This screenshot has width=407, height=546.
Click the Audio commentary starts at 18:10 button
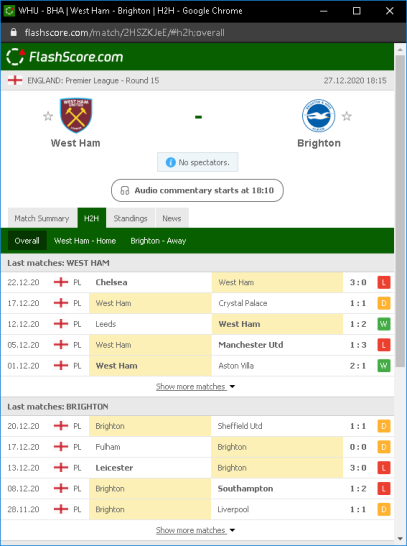coord(197,190)
